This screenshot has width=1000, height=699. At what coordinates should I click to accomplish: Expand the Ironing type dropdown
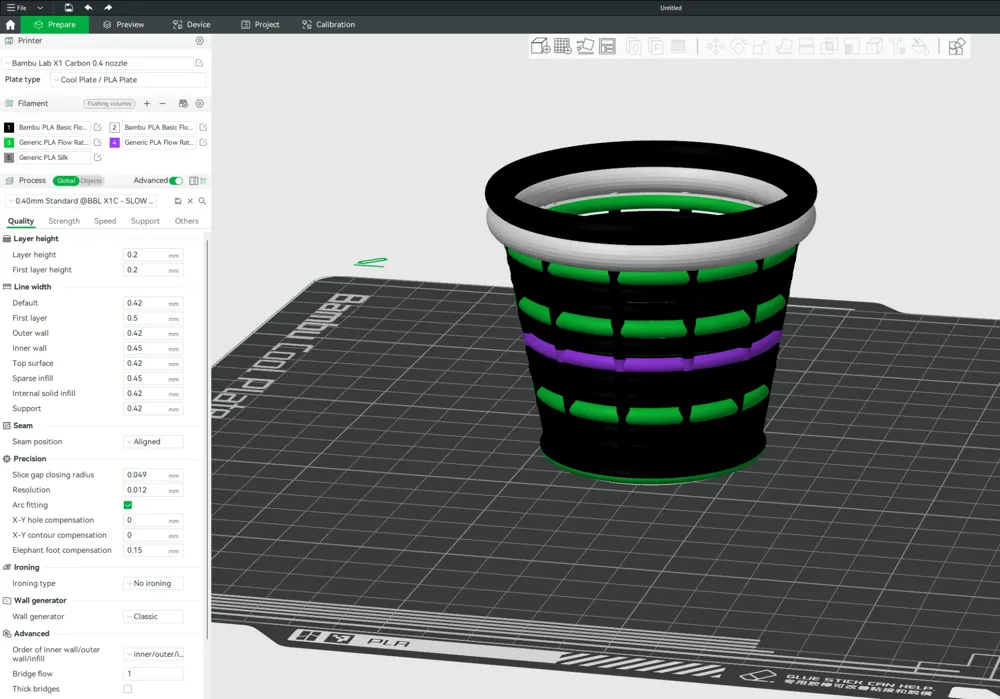point(153,584)
